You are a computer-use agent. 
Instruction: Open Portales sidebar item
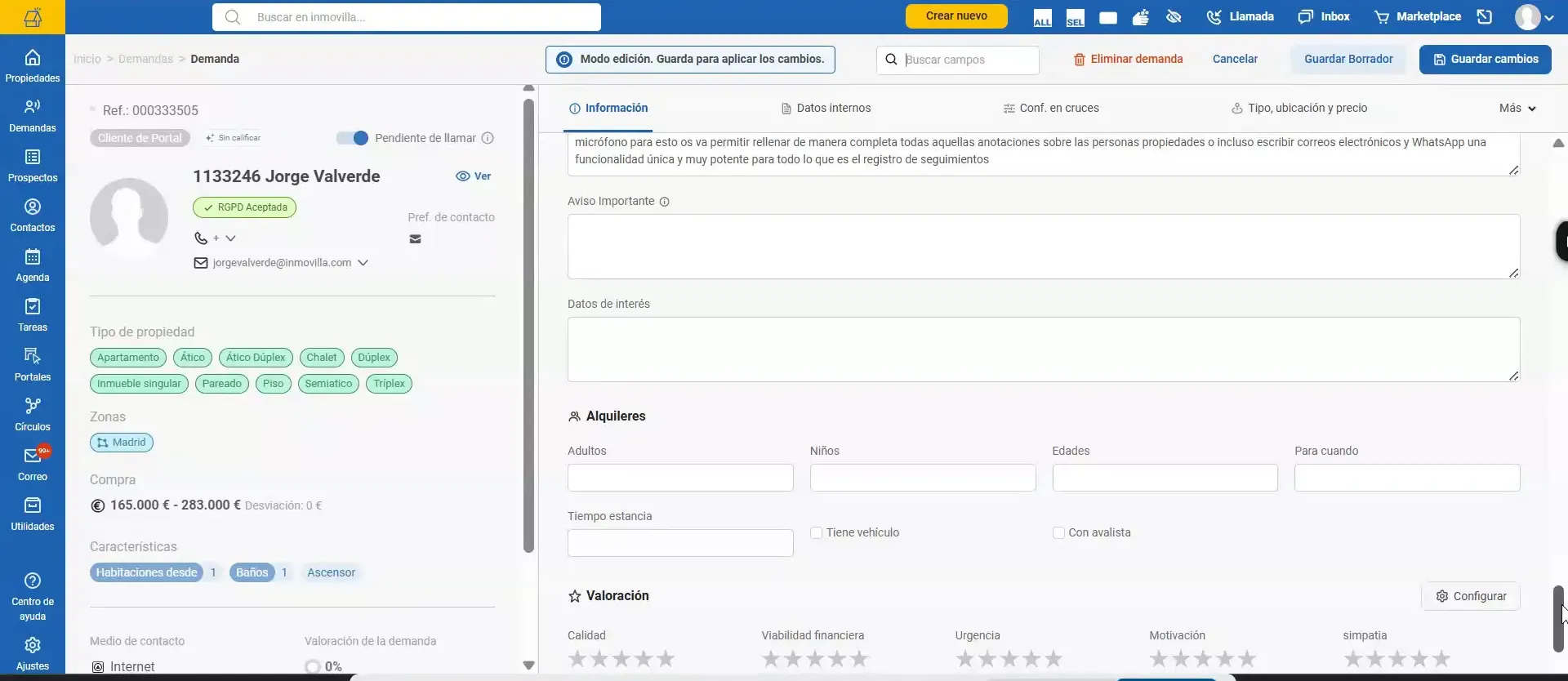click(x=33, y=365)
